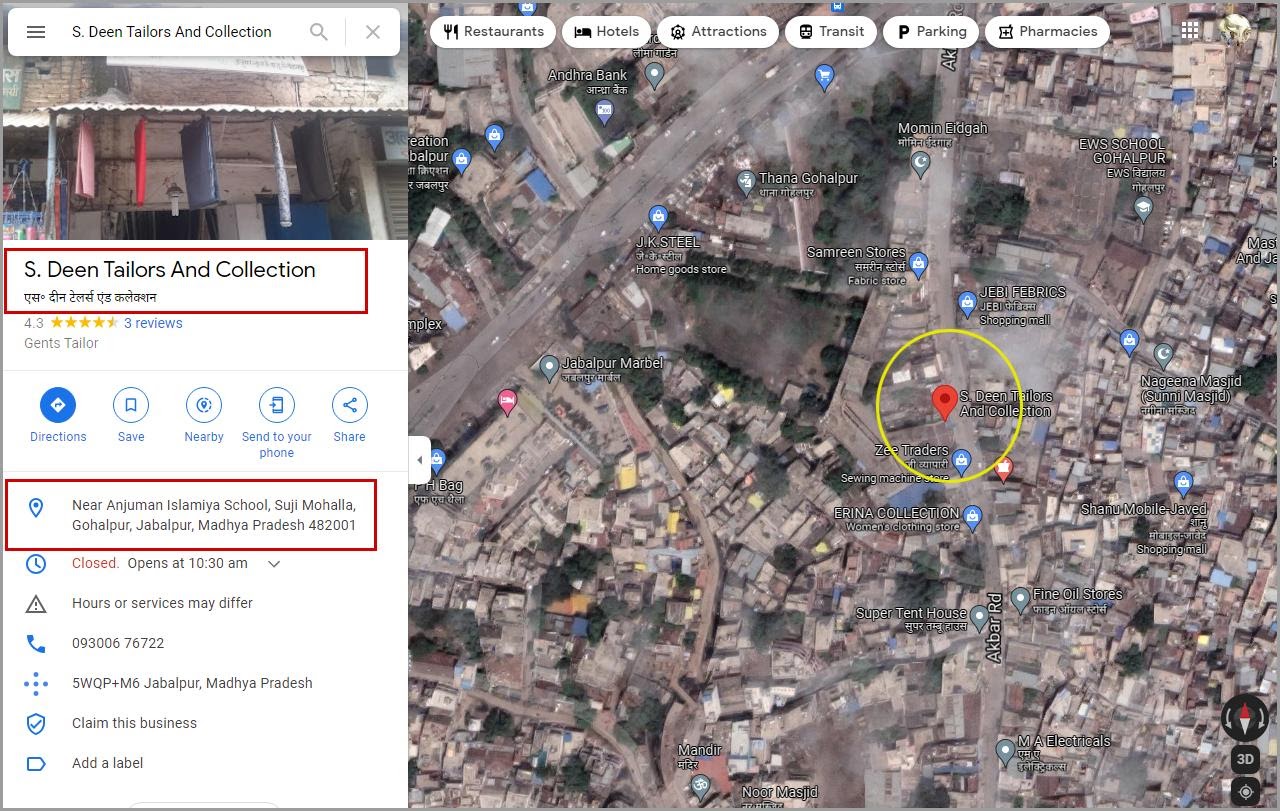Show your location target icon
The image size is (1280, 811).
pos(1245,792)
